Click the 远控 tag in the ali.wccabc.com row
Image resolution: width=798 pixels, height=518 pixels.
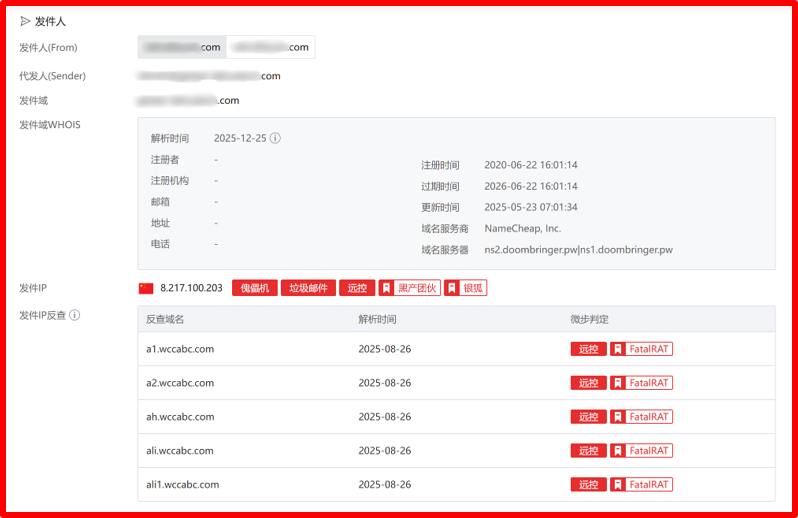click(x=588, y=451)
